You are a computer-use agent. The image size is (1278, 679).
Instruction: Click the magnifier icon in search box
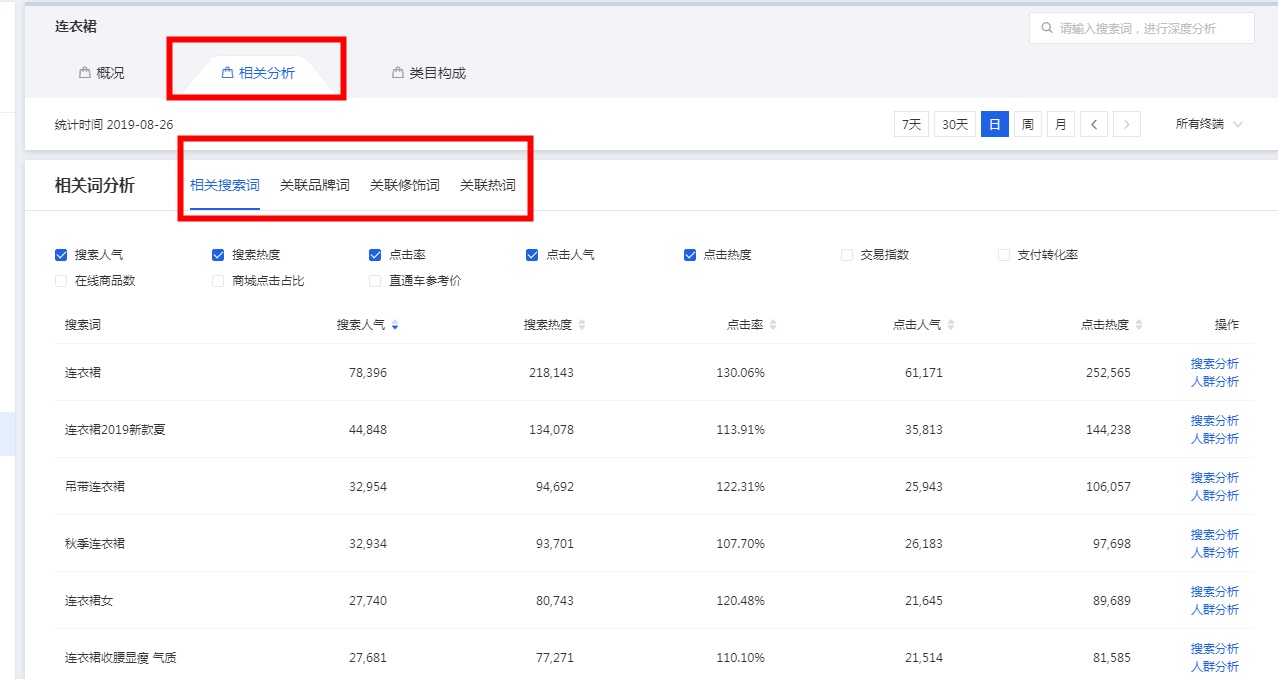(x=1047, y=29)
